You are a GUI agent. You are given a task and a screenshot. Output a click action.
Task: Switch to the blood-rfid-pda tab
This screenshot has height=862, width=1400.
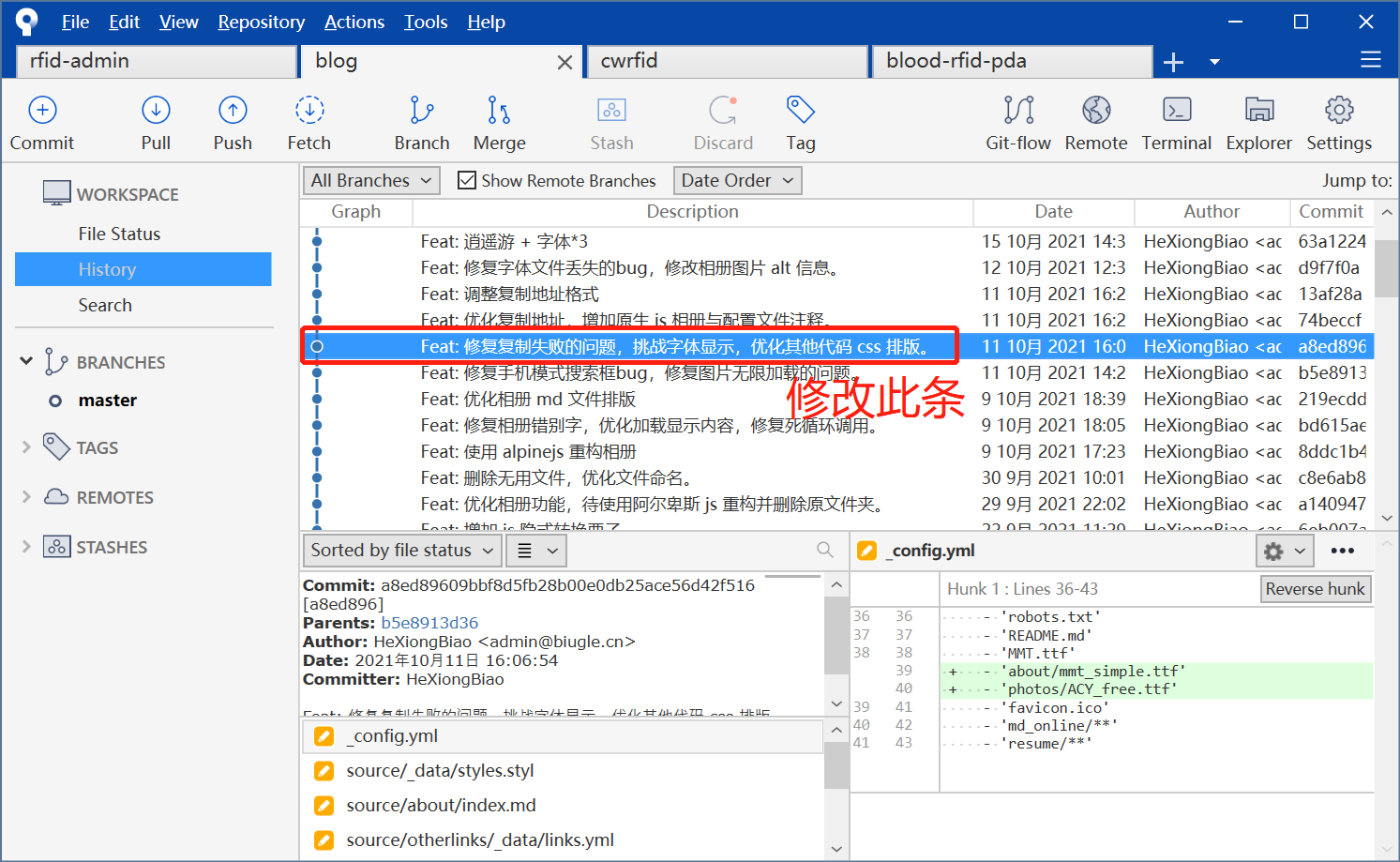tap(1012, 62)
